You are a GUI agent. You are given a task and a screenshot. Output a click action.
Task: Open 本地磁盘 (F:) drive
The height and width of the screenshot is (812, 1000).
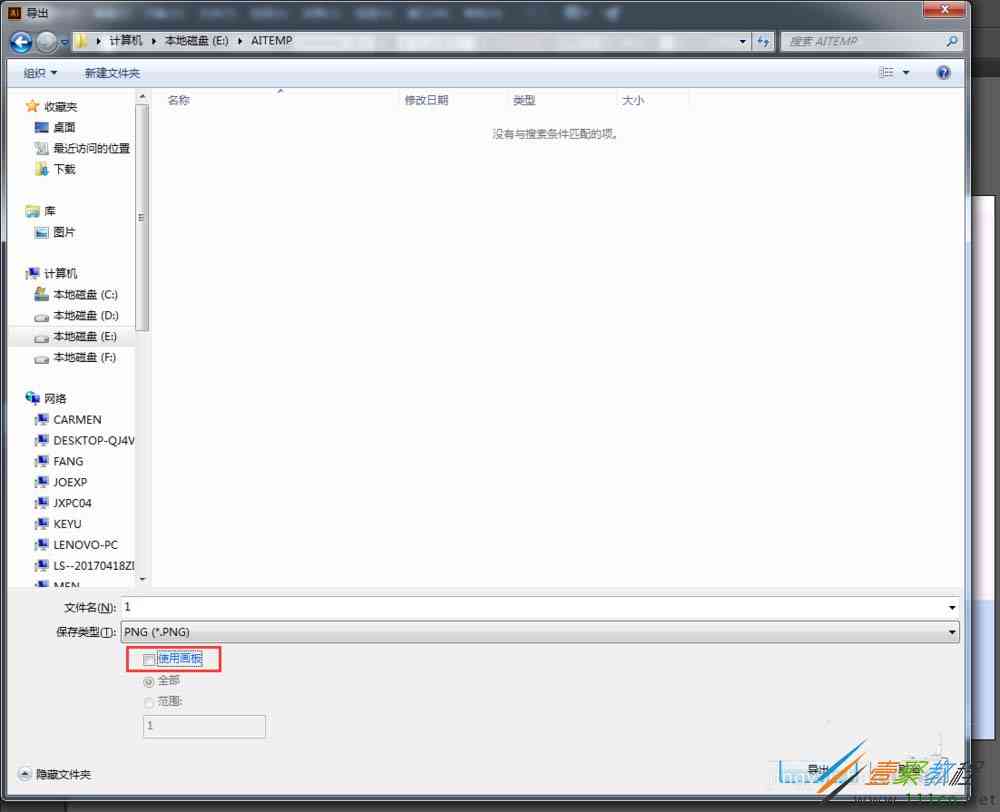click(76, 357)
